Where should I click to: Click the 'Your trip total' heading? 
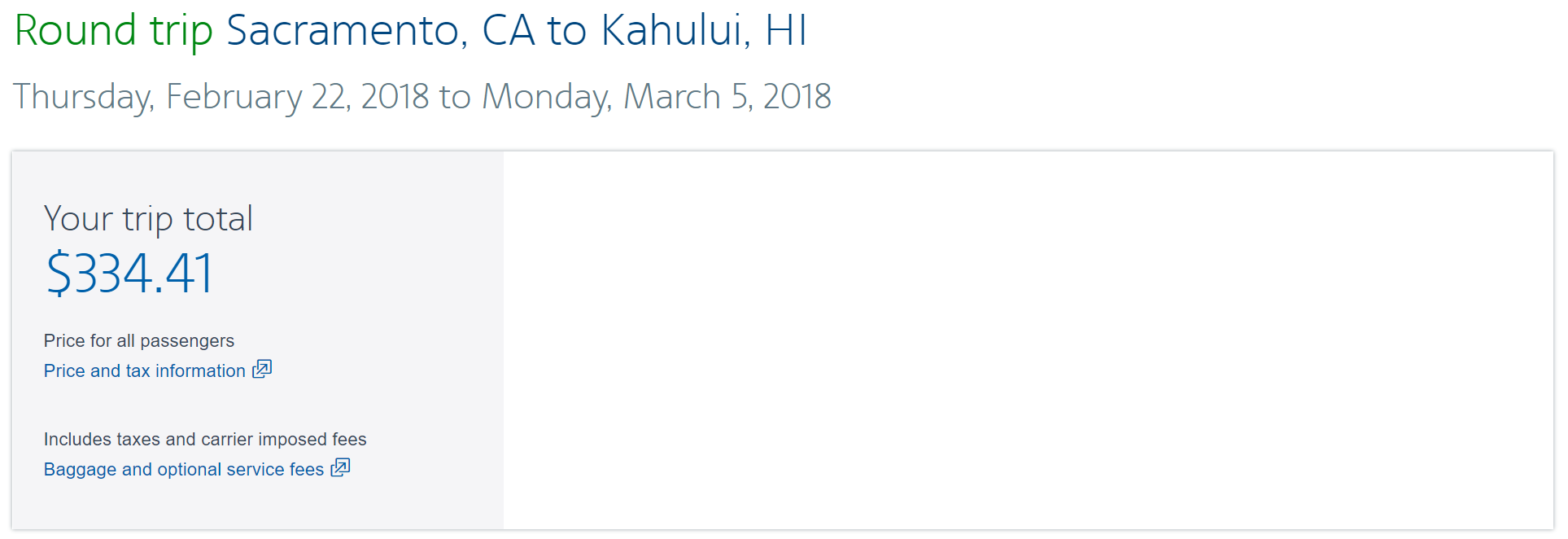pyautogui.click(x=148, y=219)
